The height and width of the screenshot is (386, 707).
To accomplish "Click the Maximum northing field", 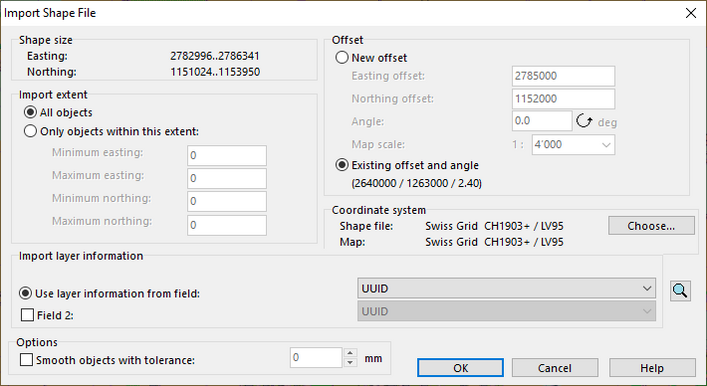I will pyautogui.click(x=227, y=225).
